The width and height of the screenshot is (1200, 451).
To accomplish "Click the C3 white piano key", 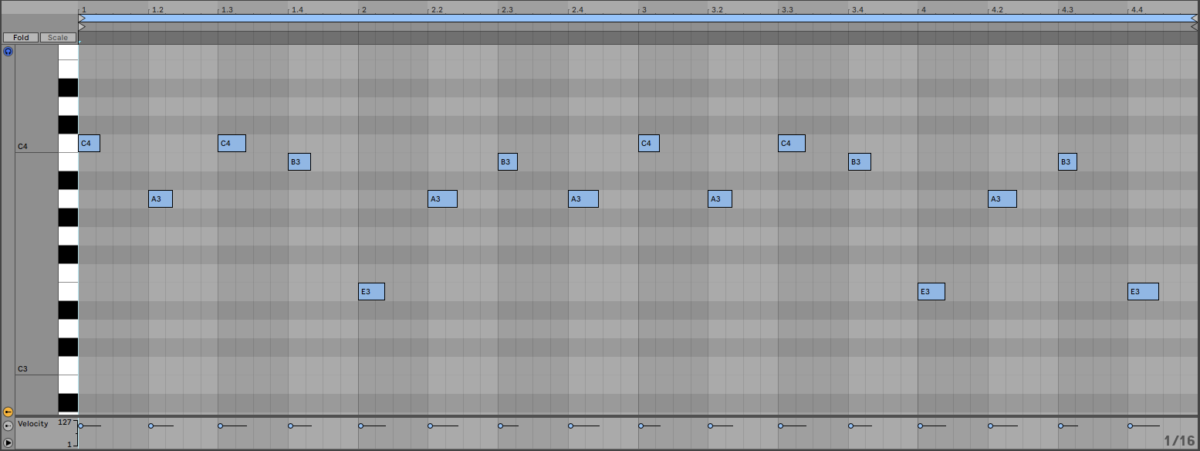I will (x=68, y=366).
